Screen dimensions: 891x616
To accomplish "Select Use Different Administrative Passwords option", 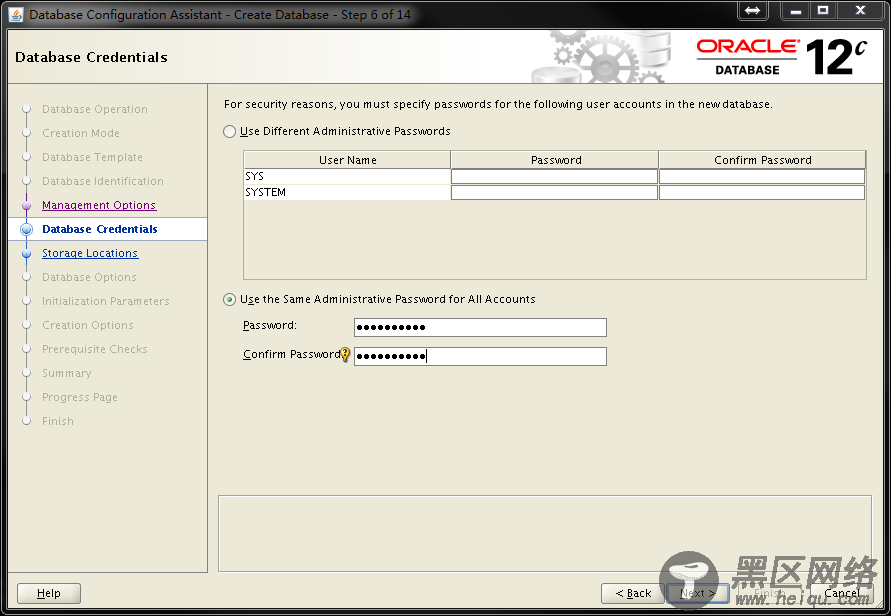I will [x=229, y=131].
